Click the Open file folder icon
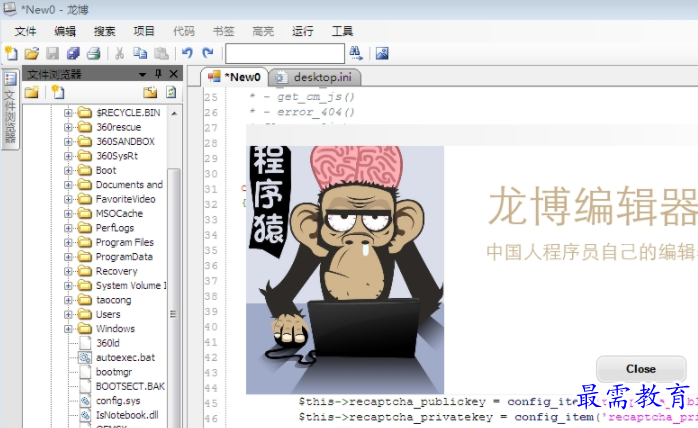 pyautogui.click(x=31, y=53)
